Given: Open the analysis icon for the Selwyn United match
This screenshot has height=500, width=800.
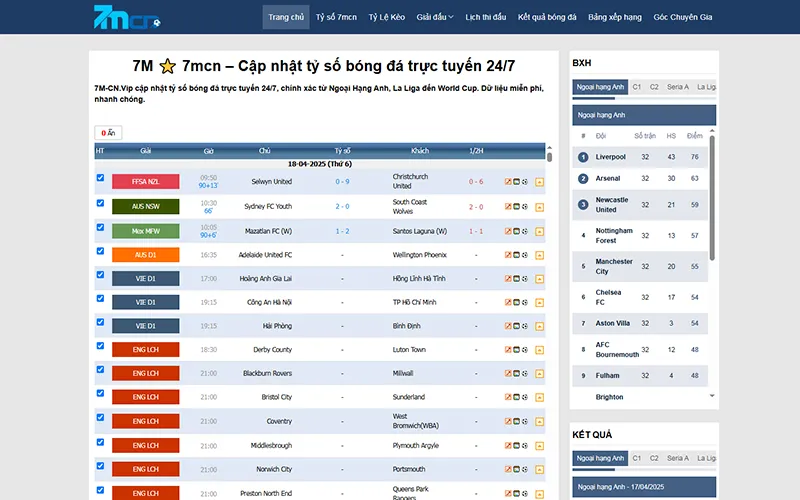Looking at the screenshot, I should pyautogui.click(x=508, y=182).
